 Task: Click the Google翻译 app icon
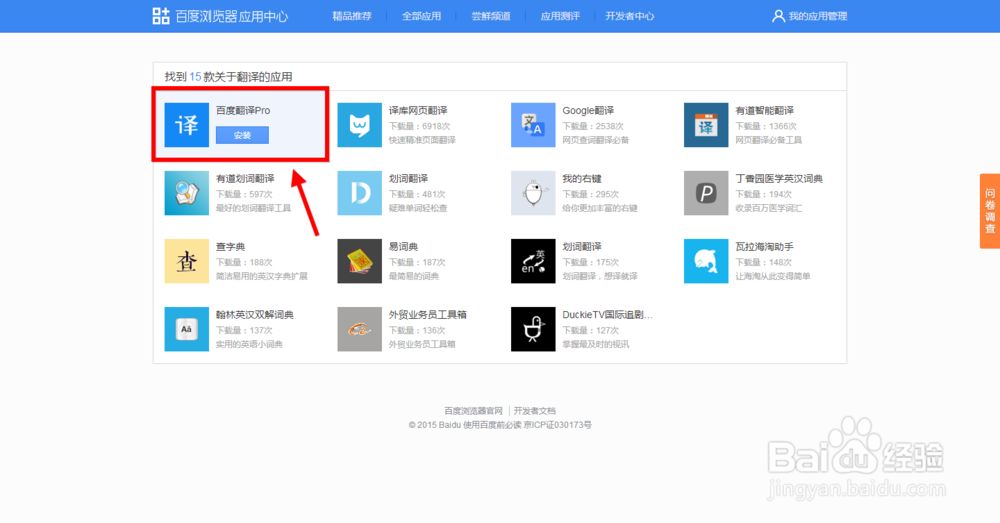pyautogui.click(x=533, y=125)
